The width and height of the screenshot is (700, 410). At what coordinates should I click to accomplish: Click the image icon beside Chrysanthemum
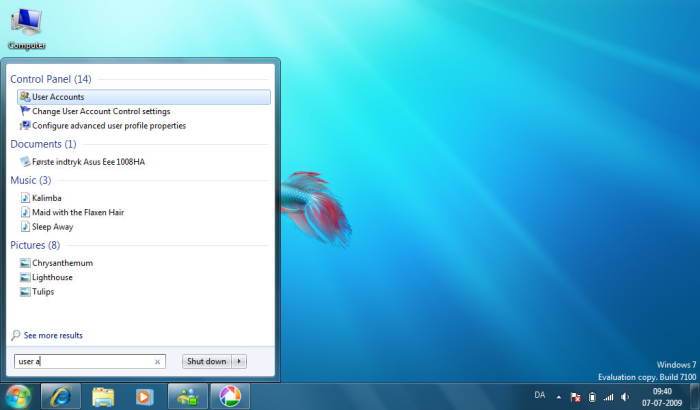[x=25, y=263]
